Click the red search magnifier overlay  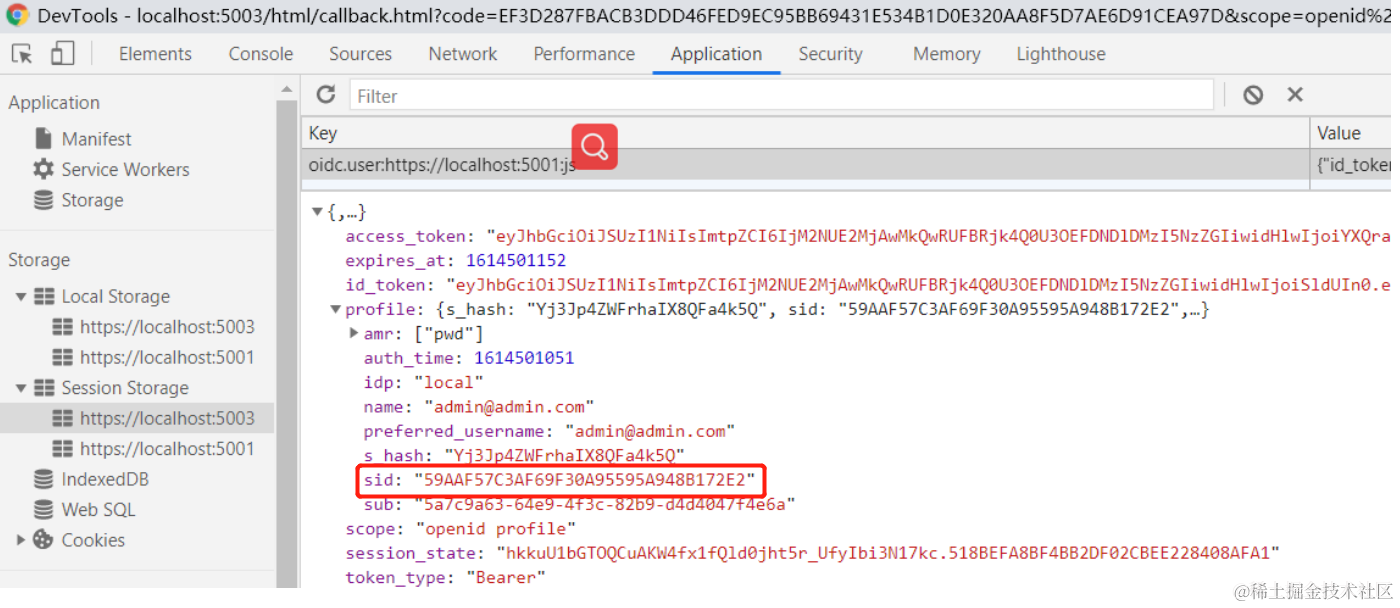595,147
